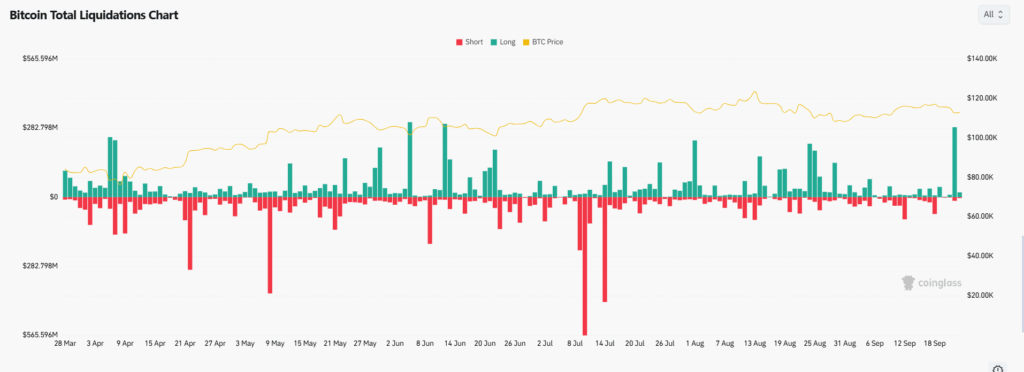
Task: Click the 26 Jul date label
Action: (x=665, y=343)
